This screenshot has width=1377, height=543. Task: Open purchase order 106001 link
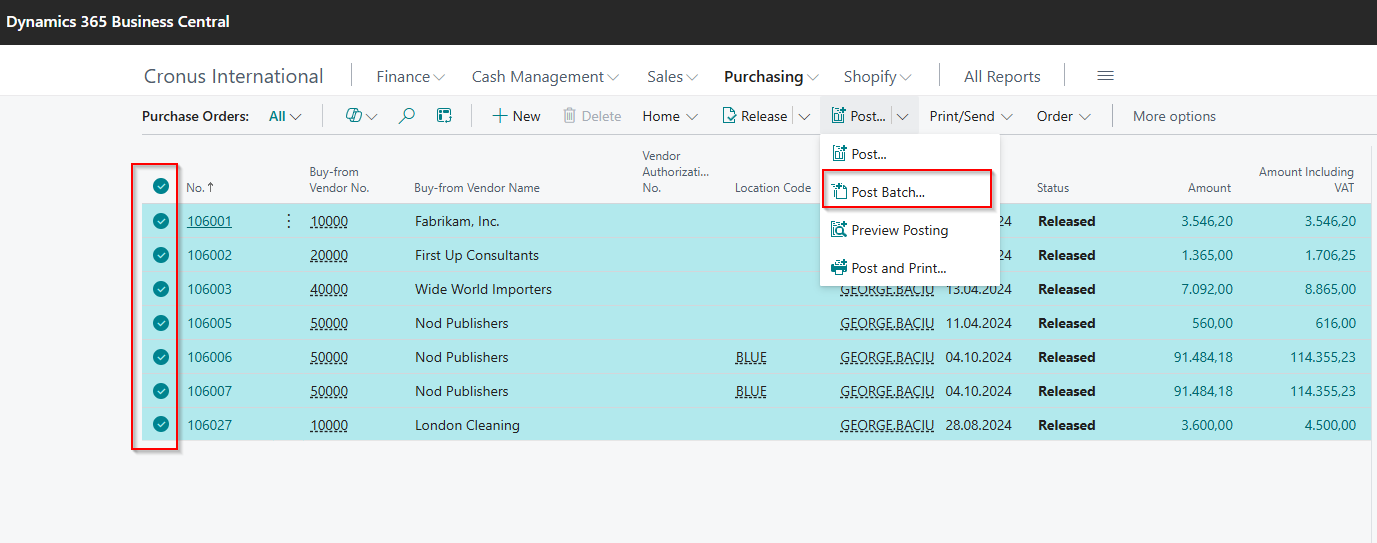[x=209, y=221]
